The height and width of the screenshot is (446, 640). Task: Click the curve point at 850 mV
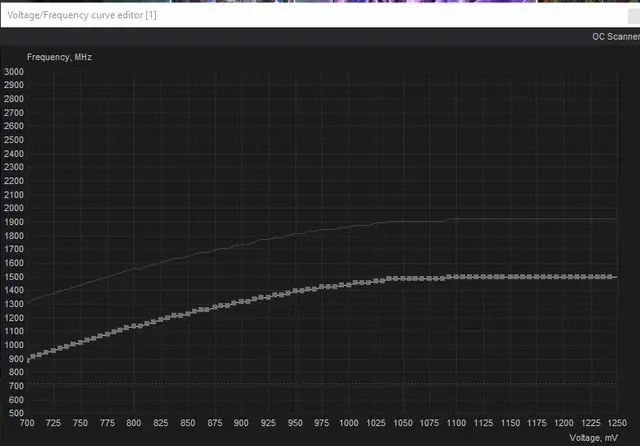point(189,312)
